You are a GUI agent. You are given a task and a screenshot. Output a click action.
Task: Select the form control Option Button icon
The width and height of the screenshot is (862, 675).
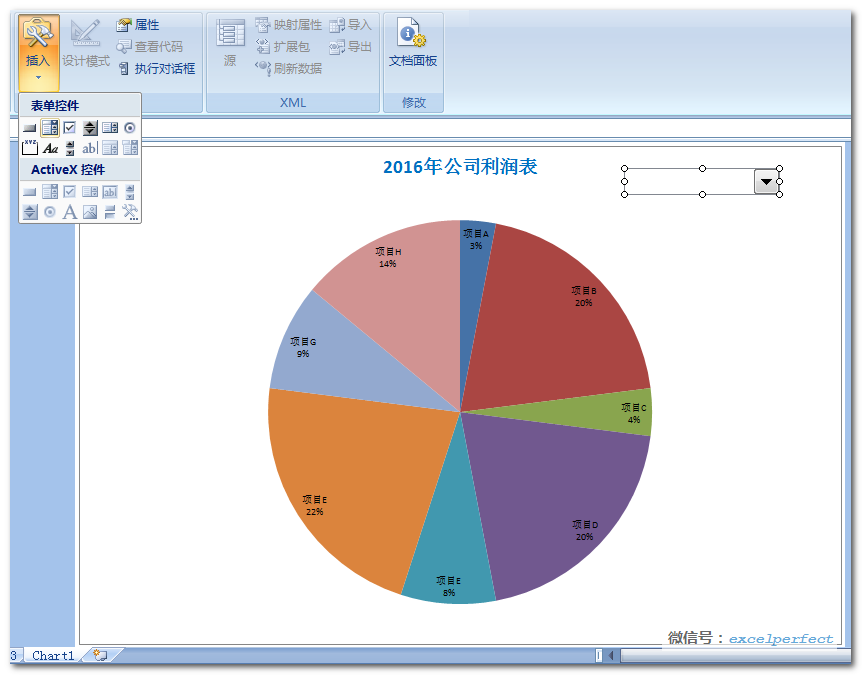tap(130, 128)
